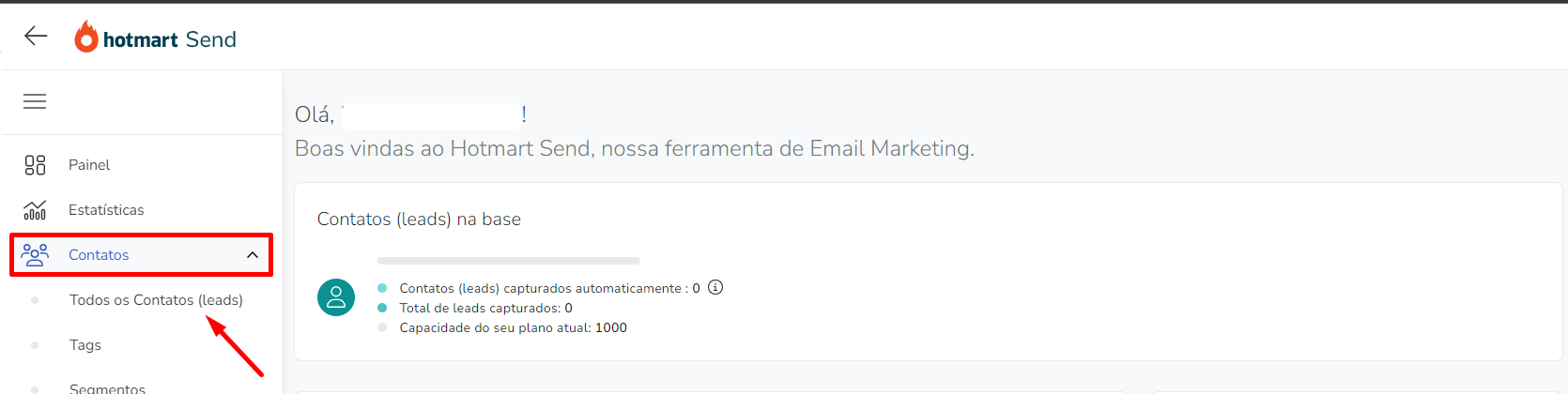Click the teal user avatar icon

coord(336,297)
